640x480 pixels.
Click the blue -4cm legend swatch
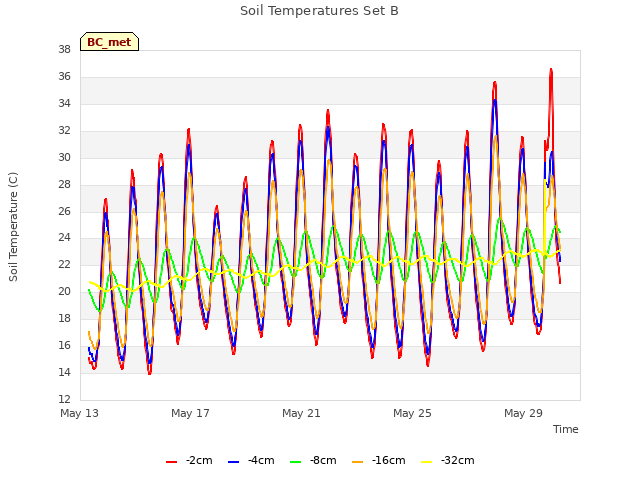point(233,462)
